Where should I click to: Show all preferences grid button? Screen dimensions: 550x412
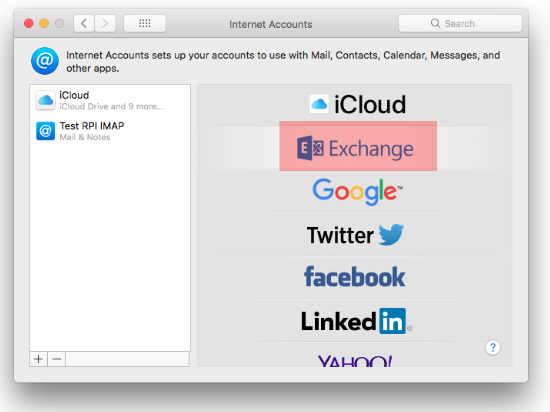pyautogui.click(x=145, y=23)
